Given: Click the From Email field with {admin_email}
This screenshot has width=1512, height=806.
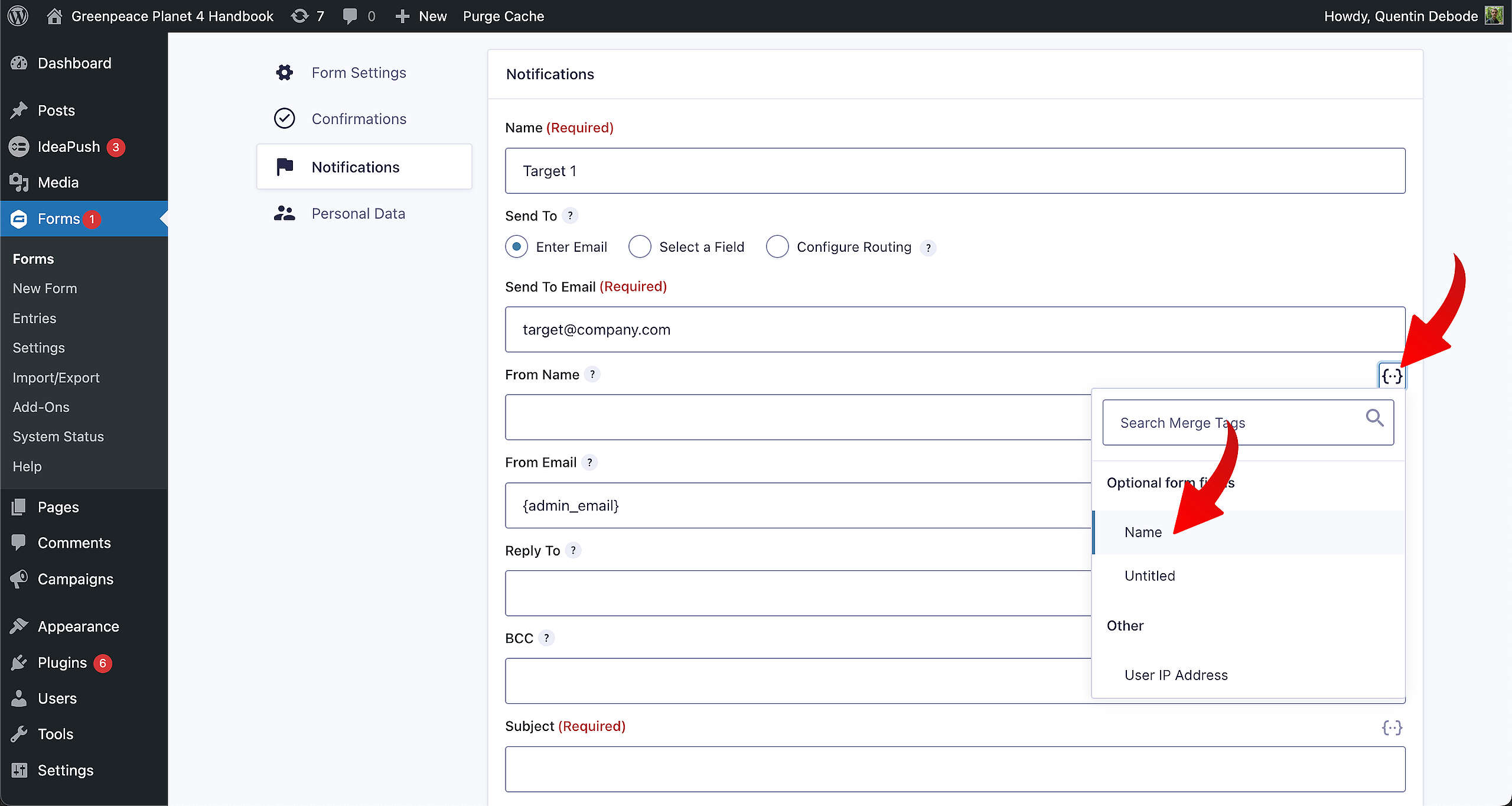Looking at the screenshot, I should click(x=798, y=505).
